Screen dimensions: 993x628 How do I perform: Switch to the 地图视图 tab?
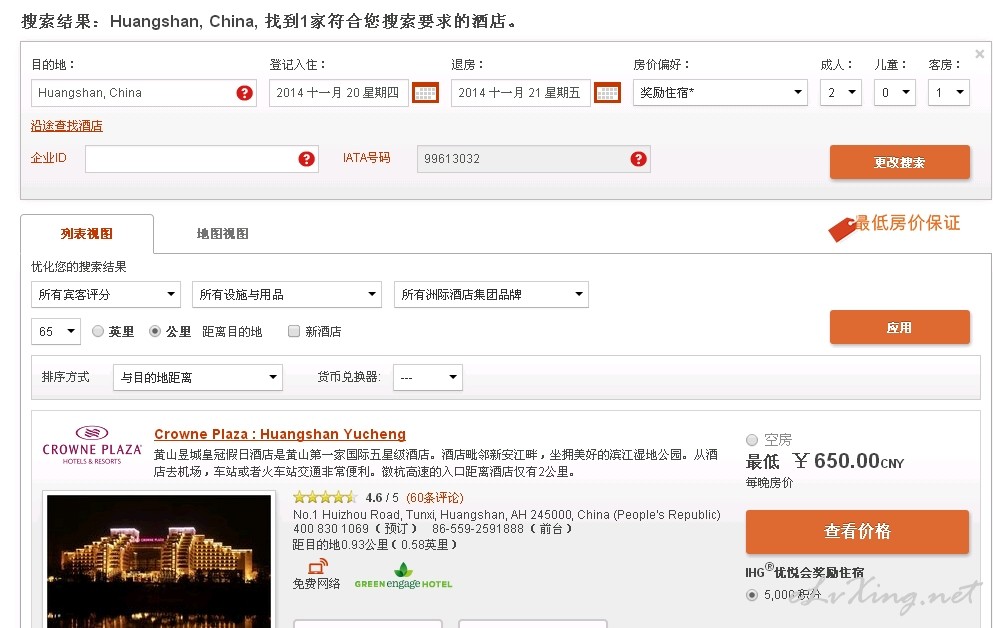(222, 234)
